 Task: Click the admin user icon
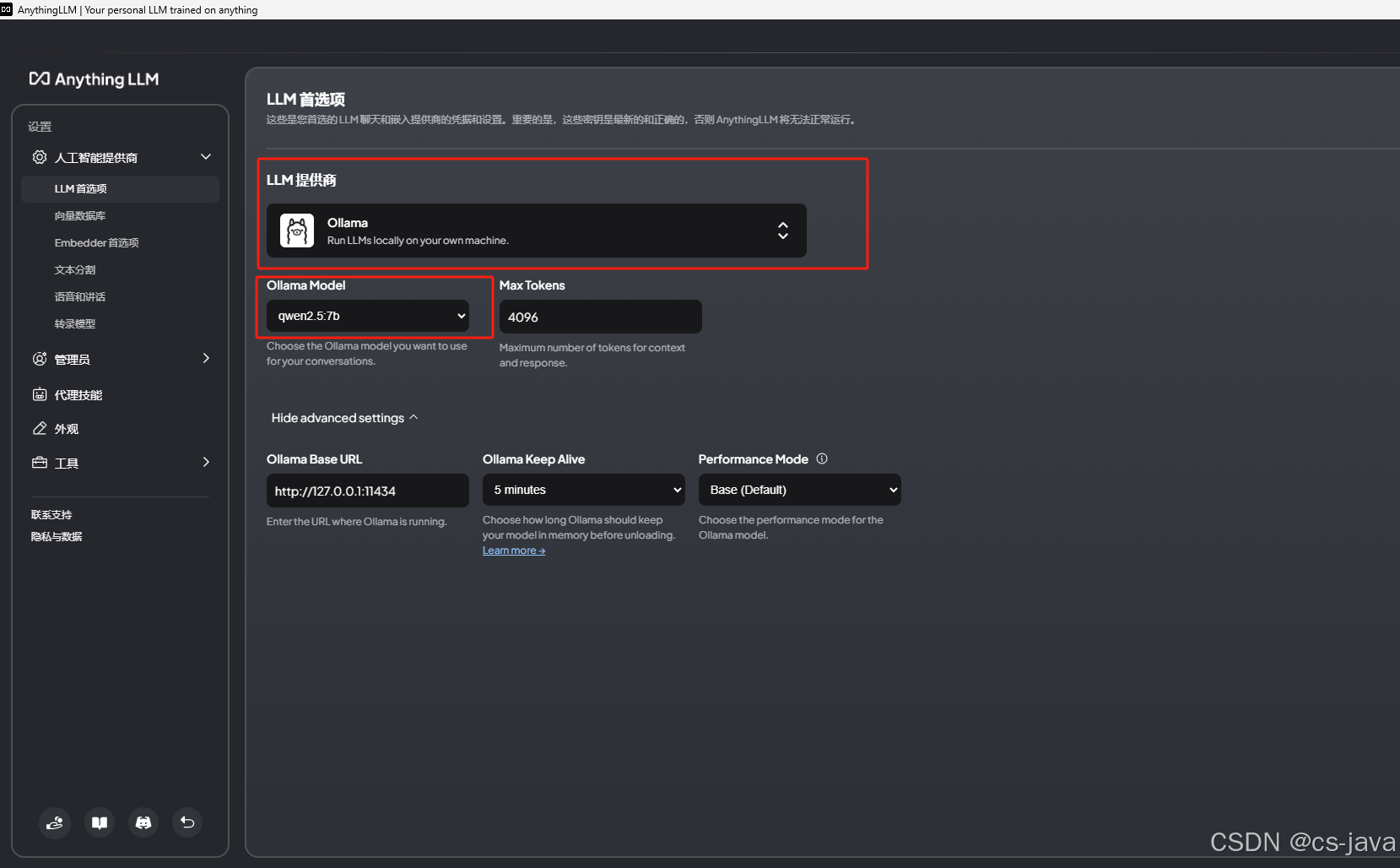[40, 359]
